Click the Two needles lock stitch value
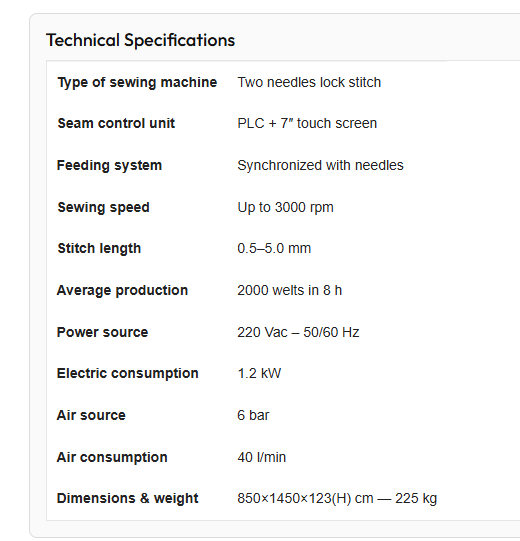This screenshot has height=541, width=520. click(309, 82)
